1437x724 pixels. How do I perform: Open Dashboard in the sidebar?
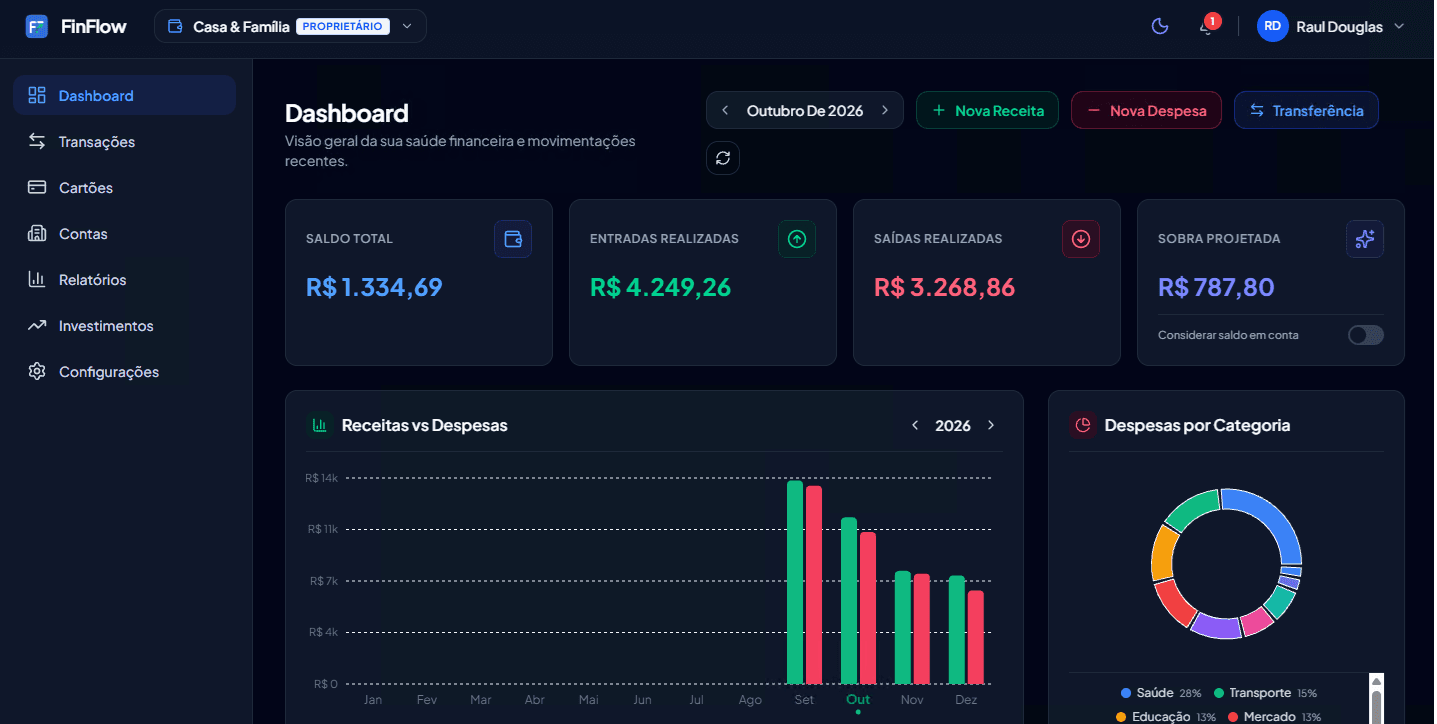click(124, 95)
